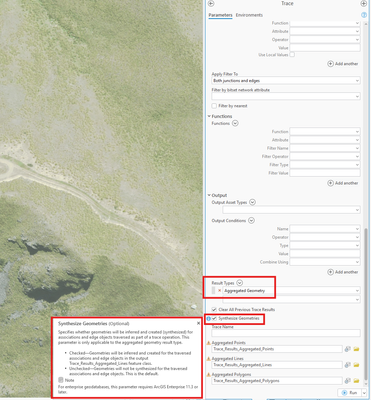Remove the Aggregated Geometry result type
The width and height of the screenshot is (371, 400).
219,291
